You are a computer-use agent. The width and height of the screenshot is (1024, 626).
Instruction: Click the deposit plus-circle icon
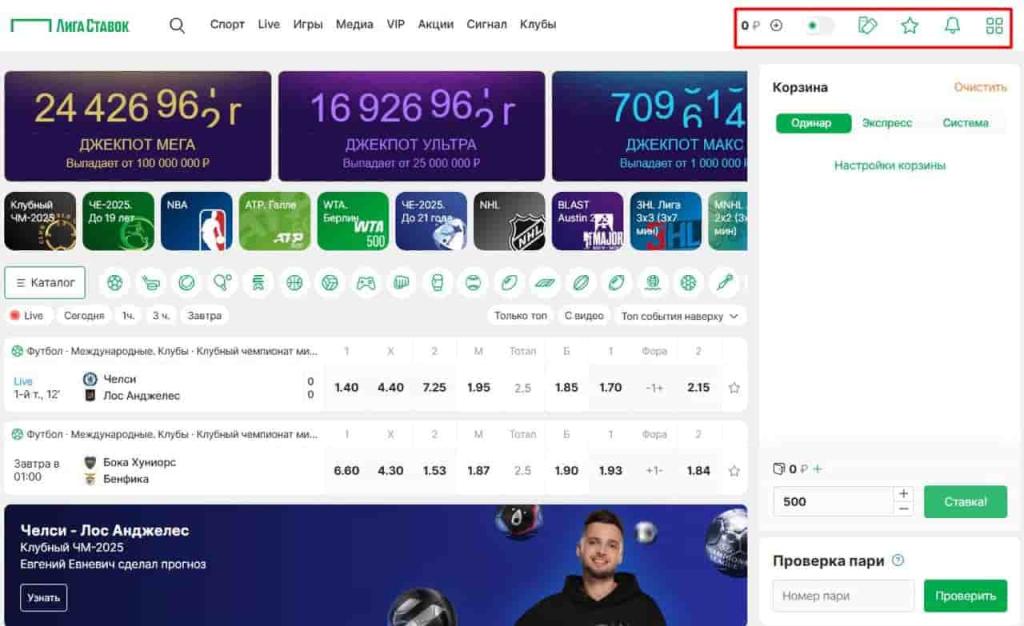coord(776,25)
